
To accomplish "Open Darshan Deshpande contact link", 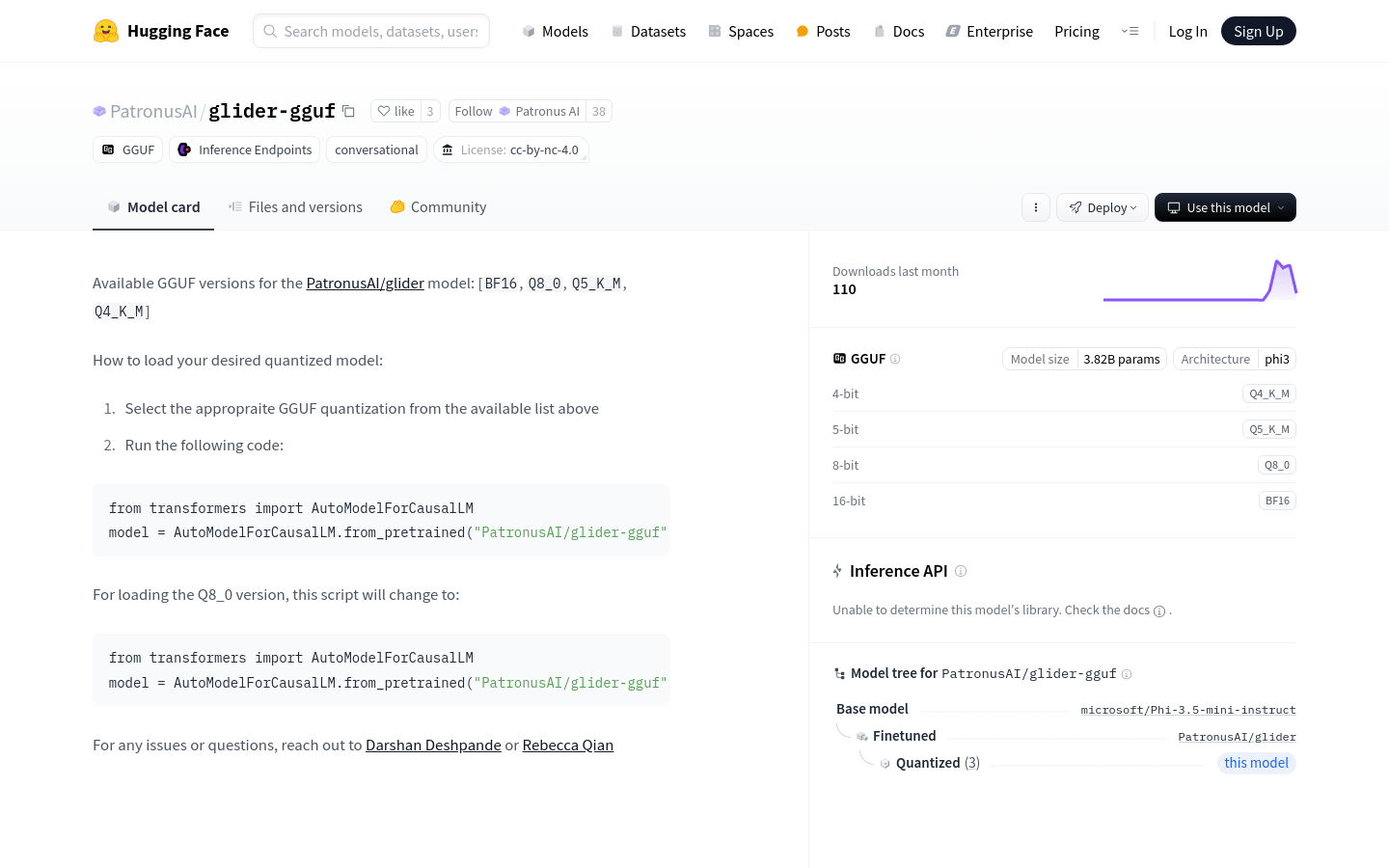I will pos(433,745).
